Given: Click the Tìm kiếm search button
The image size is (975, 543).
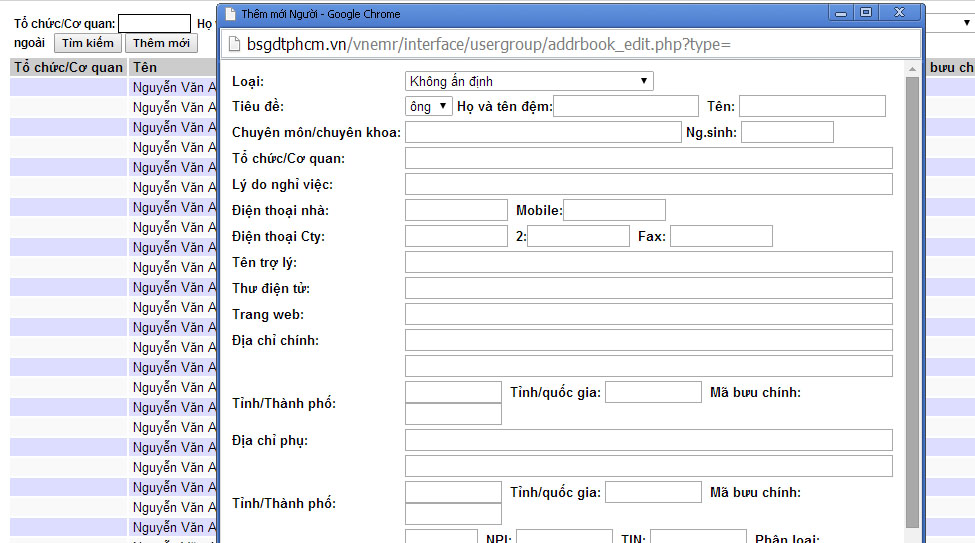Looking at the screenshot, I should click(x=88, y=43).
